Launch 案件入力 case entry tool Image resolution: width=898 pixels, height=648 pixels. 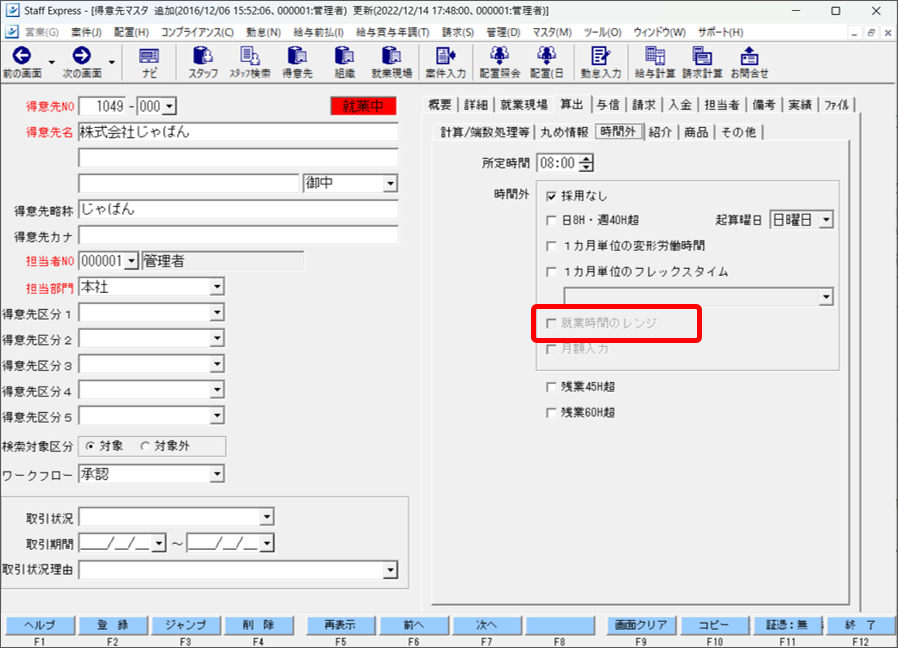[x=447, y=62]
